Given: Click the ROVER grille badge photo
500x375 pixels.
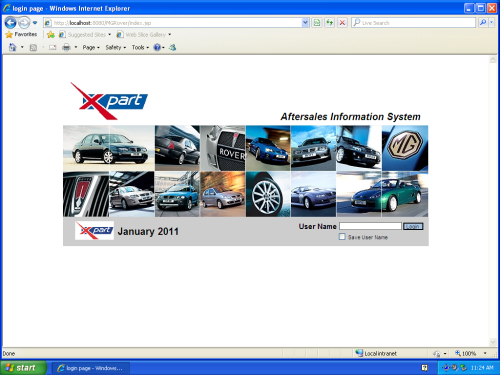Looking at the screenshot, I should coord(223,148).
